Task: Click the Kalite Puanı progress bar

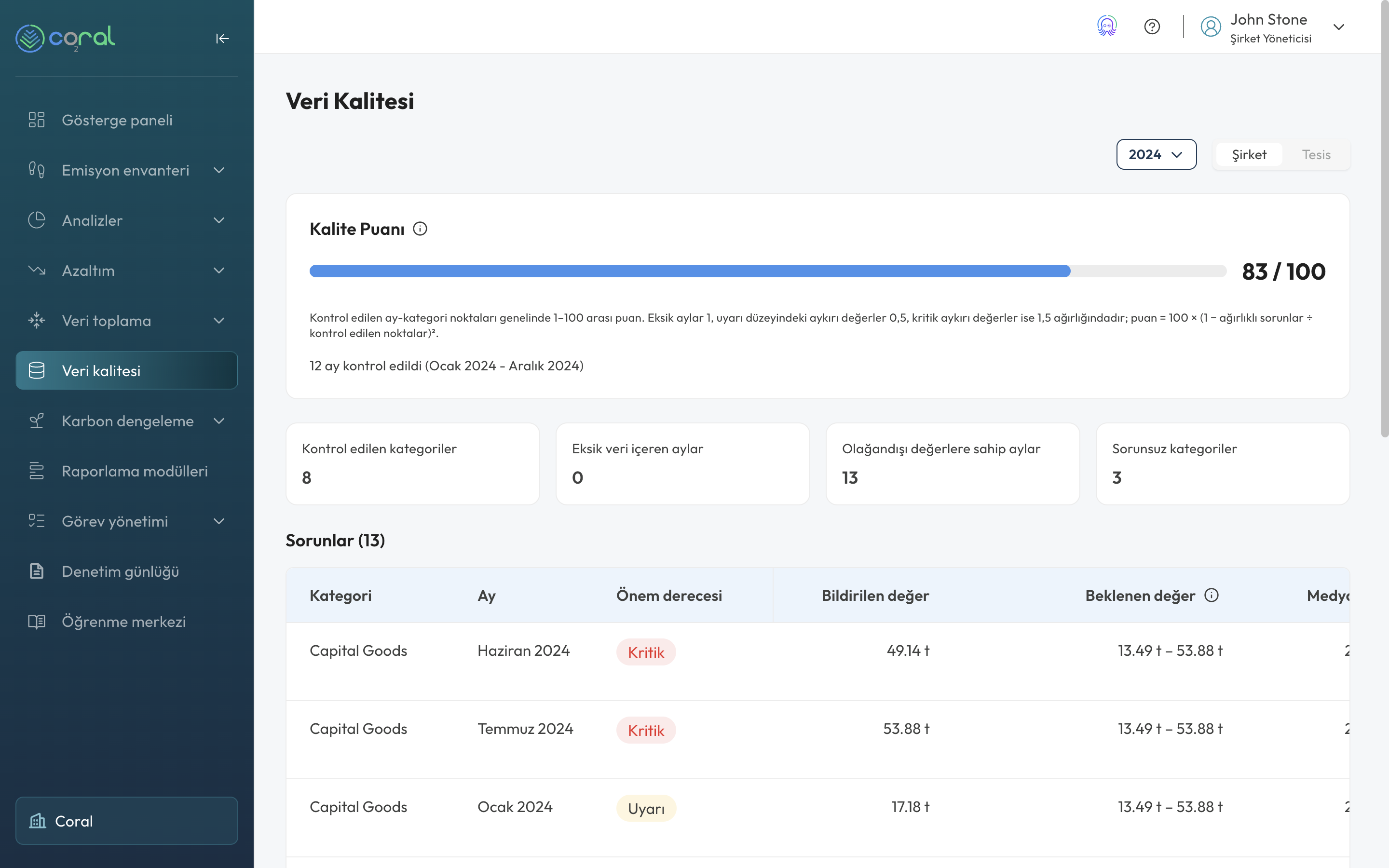Action: 768,271
